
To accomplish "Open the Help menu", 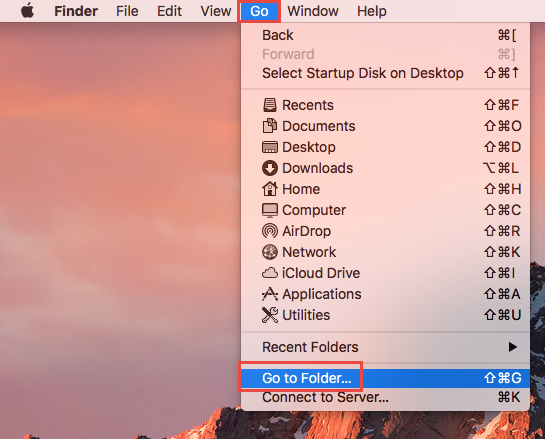I will point(372,11).
